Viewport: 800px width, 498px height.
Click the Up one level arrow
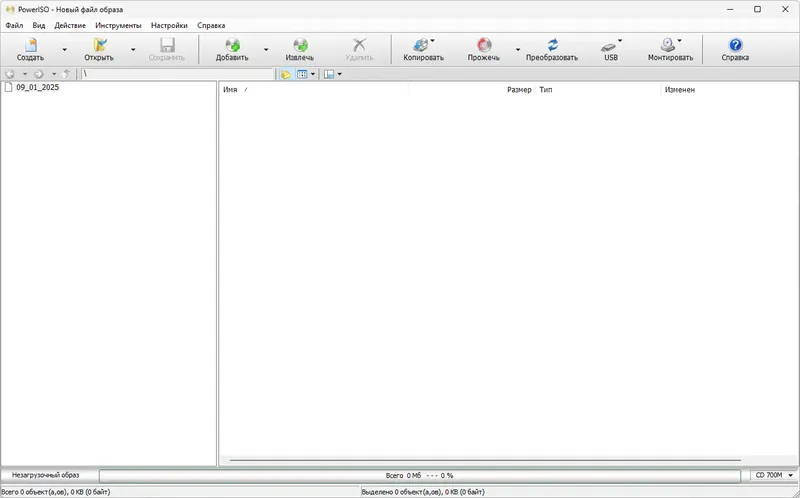(x=67, y=74)
